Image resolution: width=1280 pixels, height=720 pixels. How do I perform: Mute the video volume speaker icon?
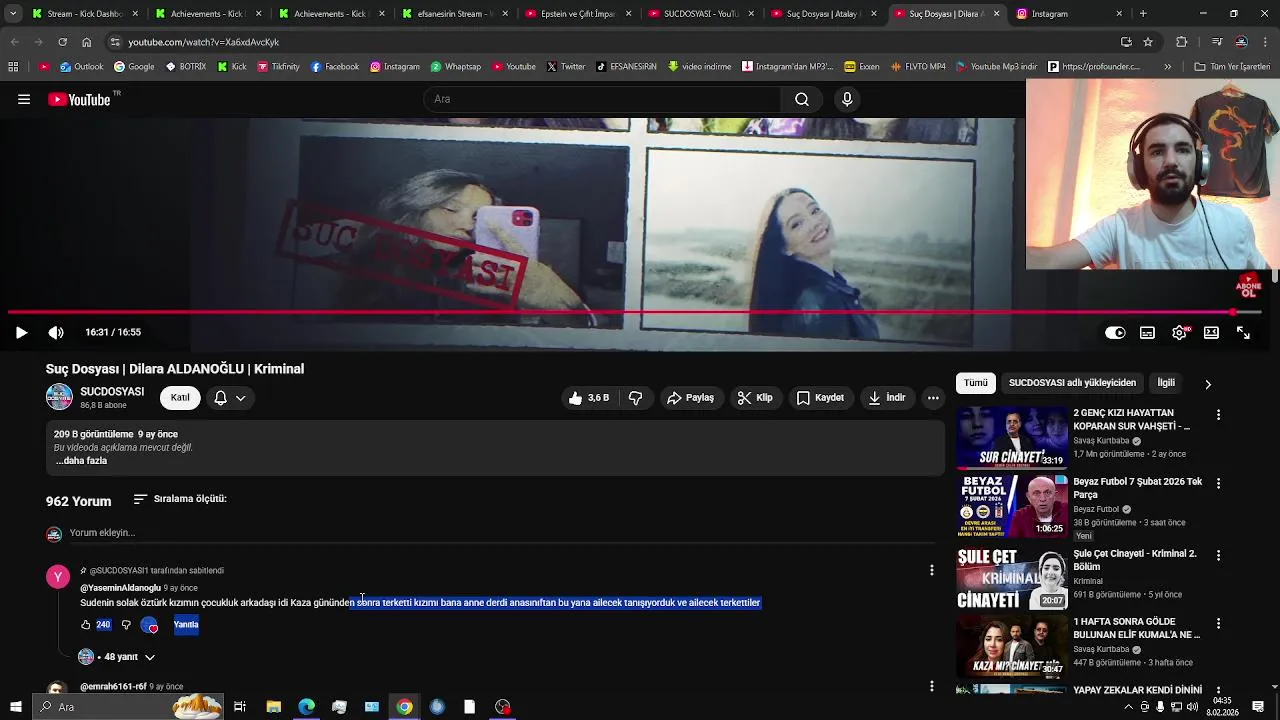(x=56, y=333)
